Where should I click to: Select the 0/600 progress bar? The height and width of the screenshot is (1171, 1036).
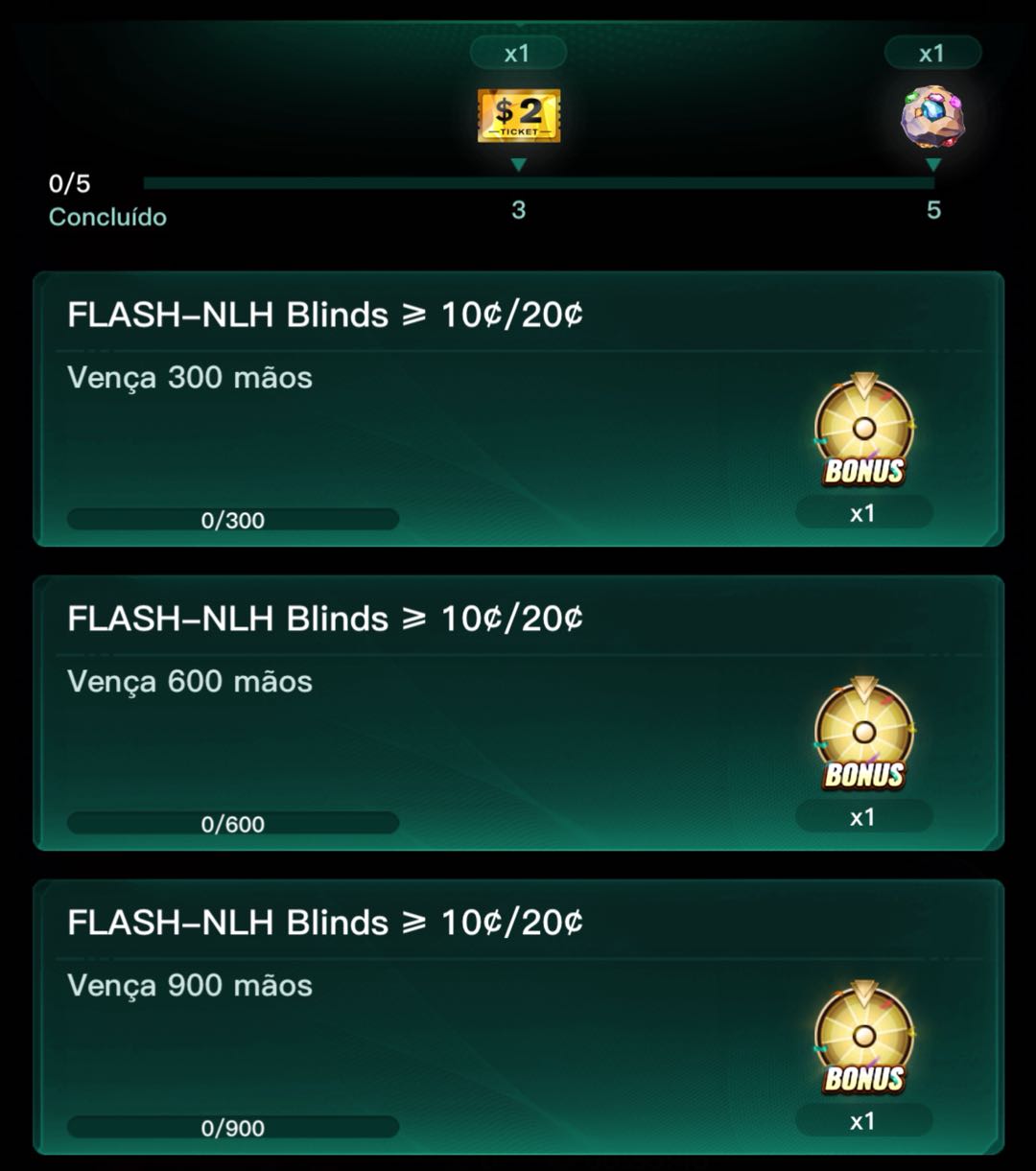[233, 824]
